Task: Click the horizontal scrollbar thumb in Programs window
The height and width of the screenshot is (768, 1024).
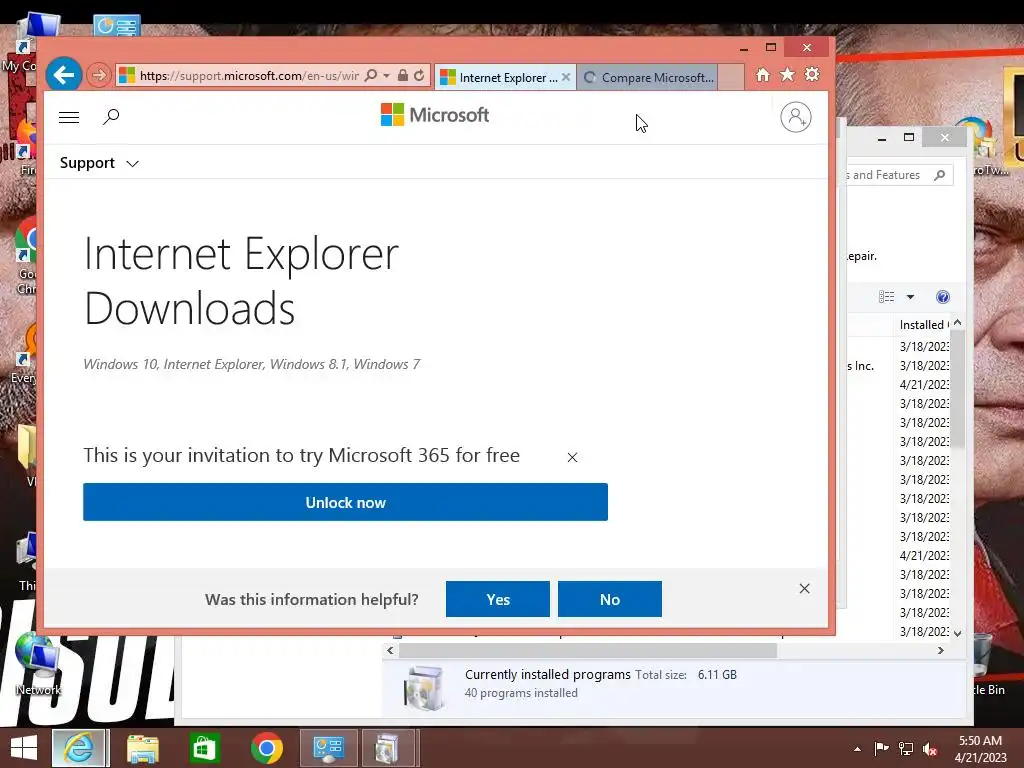Action: pyautogui.click(x=588, y=650)
